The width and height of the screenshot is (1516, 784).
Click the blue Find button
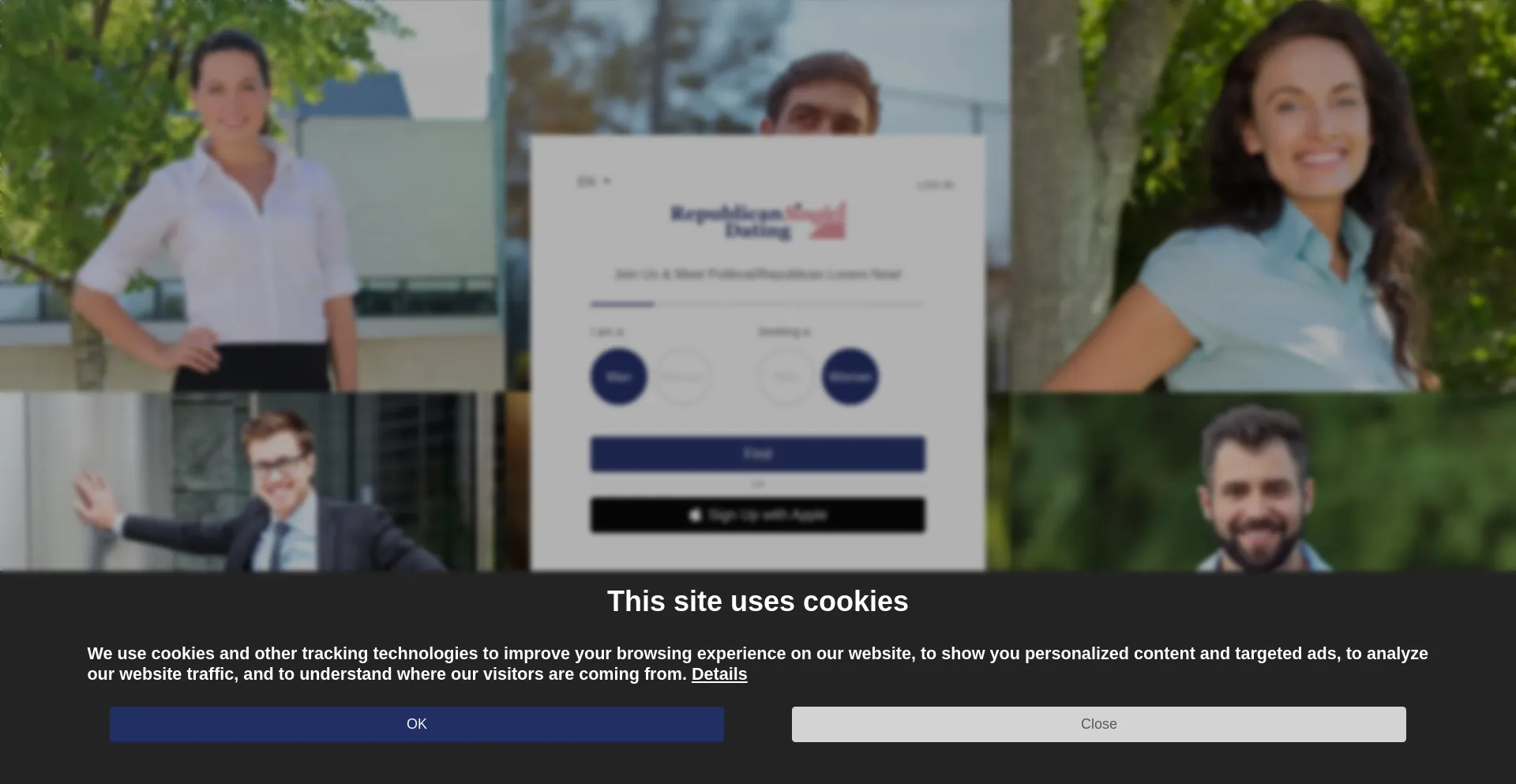(x=757, y=454)
